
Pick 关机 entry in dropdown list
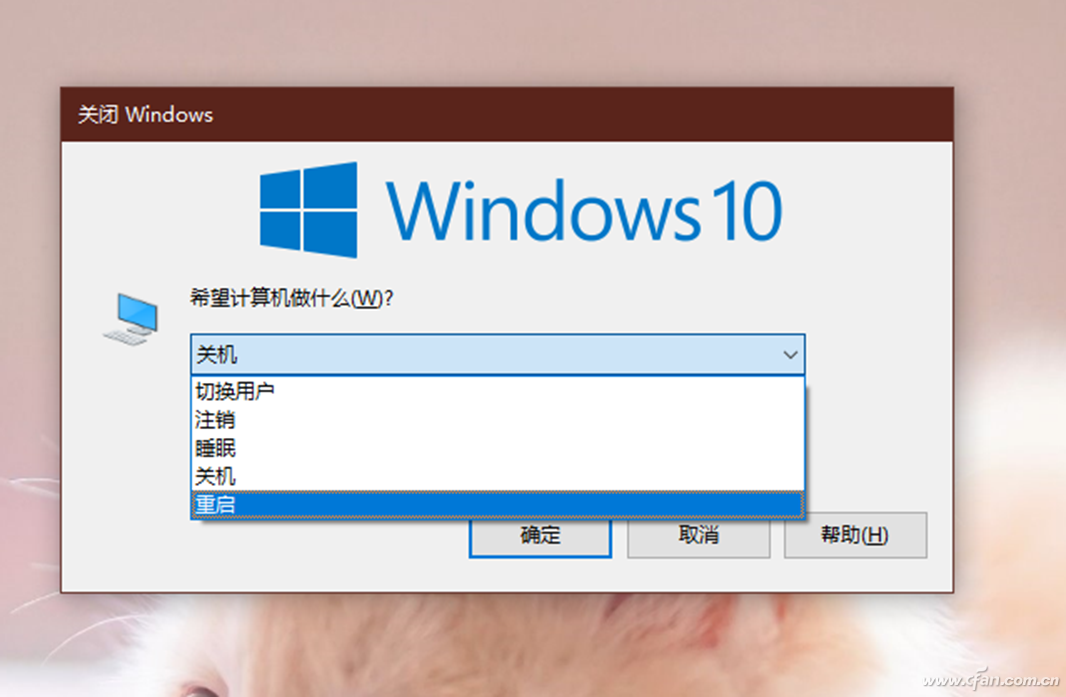pos(498,477)
